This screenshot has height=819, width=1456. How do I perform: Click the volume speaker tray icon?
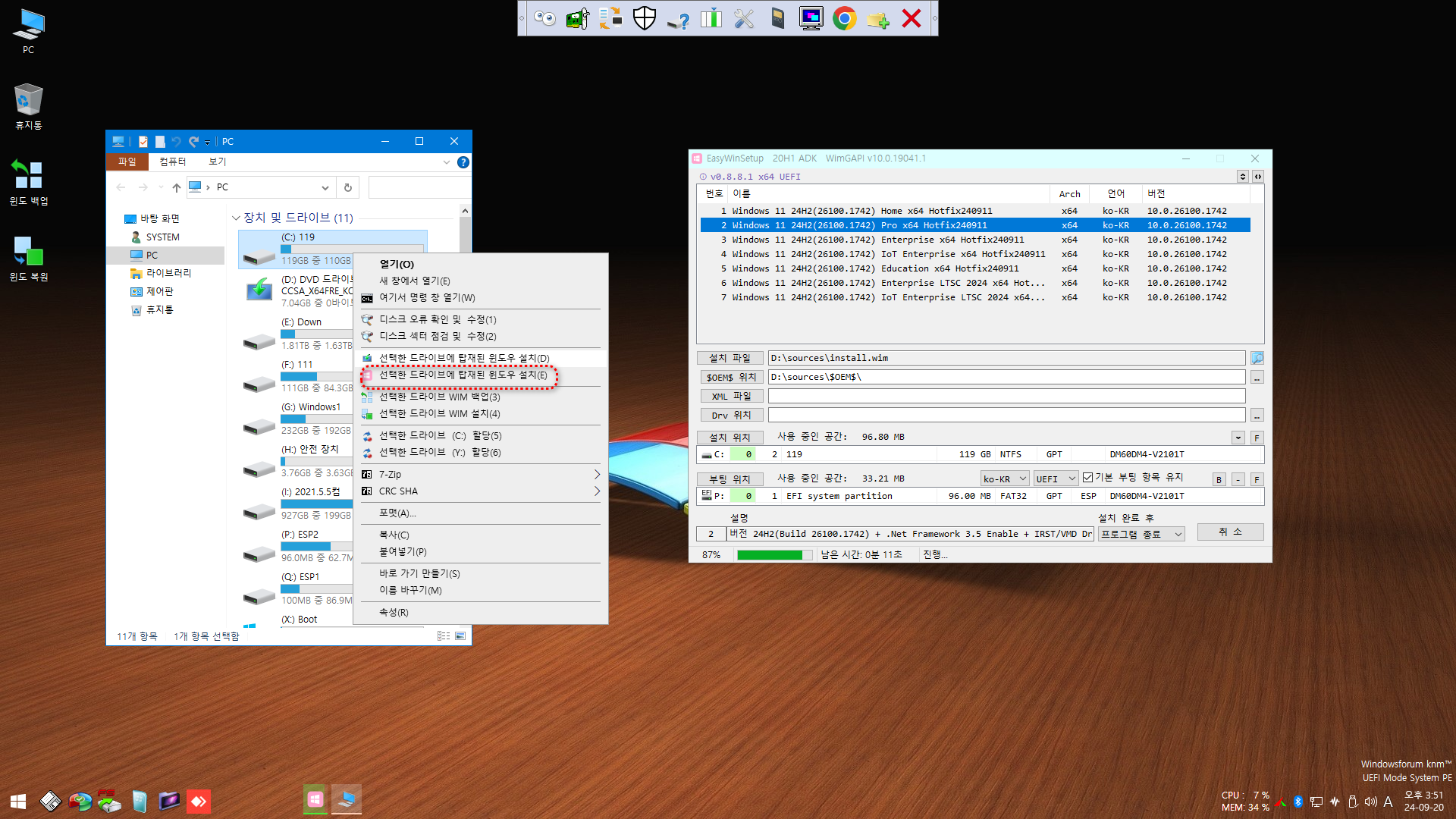pyautogui.click(x=1371, y=802)
